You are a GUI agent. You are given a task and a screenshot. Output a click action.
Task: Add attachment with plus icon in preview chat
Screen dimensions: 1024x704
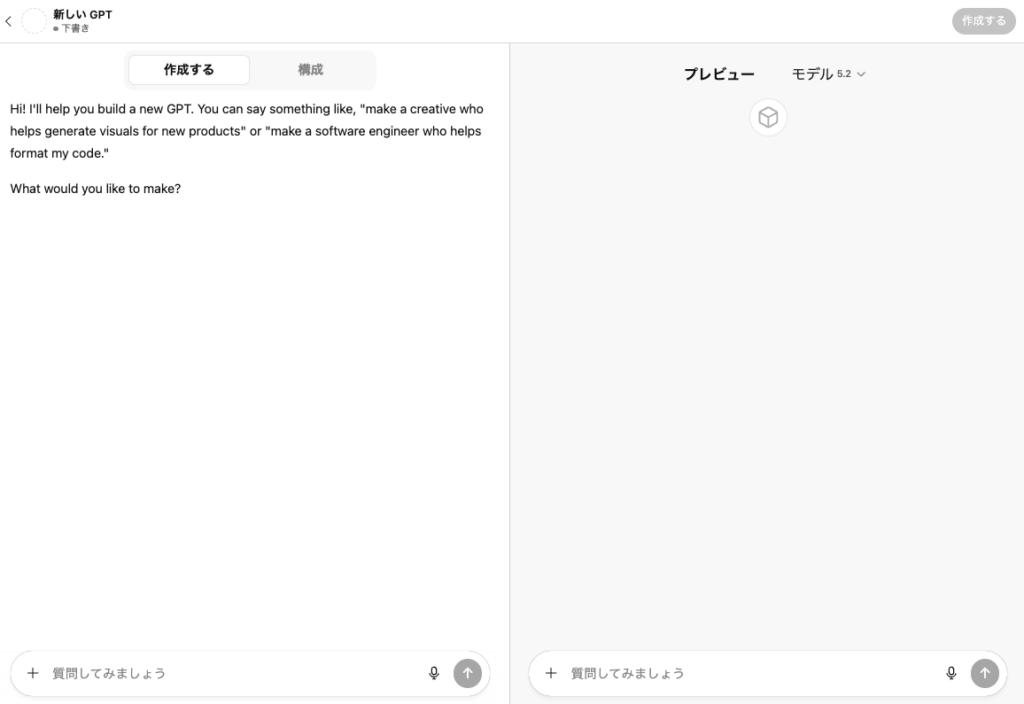point(551,673)
